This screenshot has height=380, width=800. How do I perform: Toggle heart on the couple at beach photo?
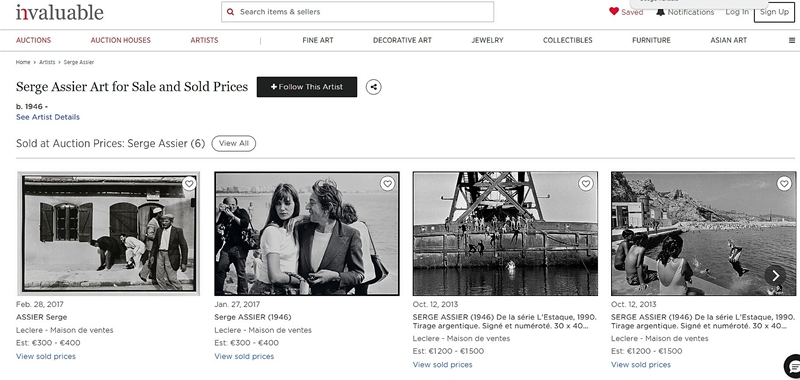pyautogui.click(x=387, y=184)
